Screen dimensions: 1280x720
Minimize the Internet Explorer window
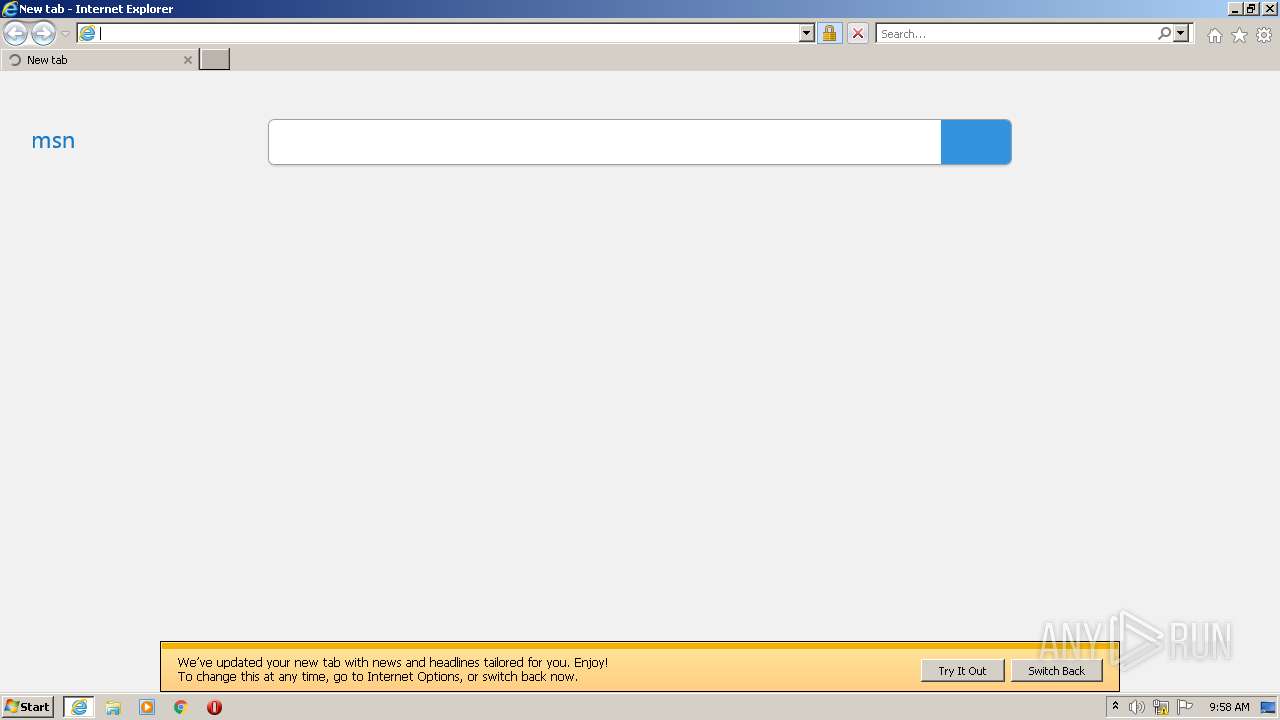click(x=1234, y=9)
